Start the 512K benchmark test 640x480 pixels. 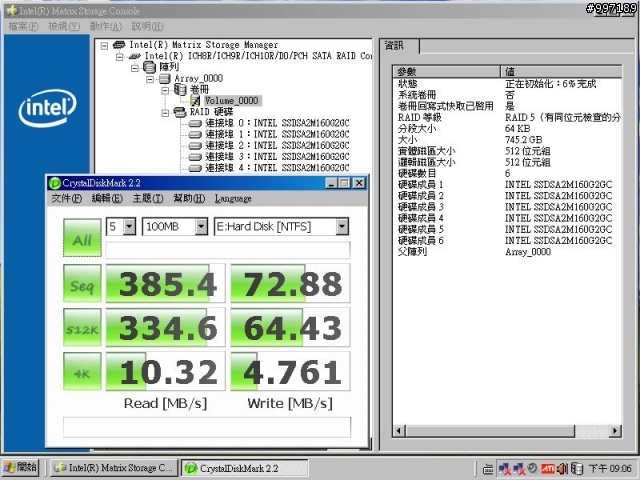coord(82,328)
